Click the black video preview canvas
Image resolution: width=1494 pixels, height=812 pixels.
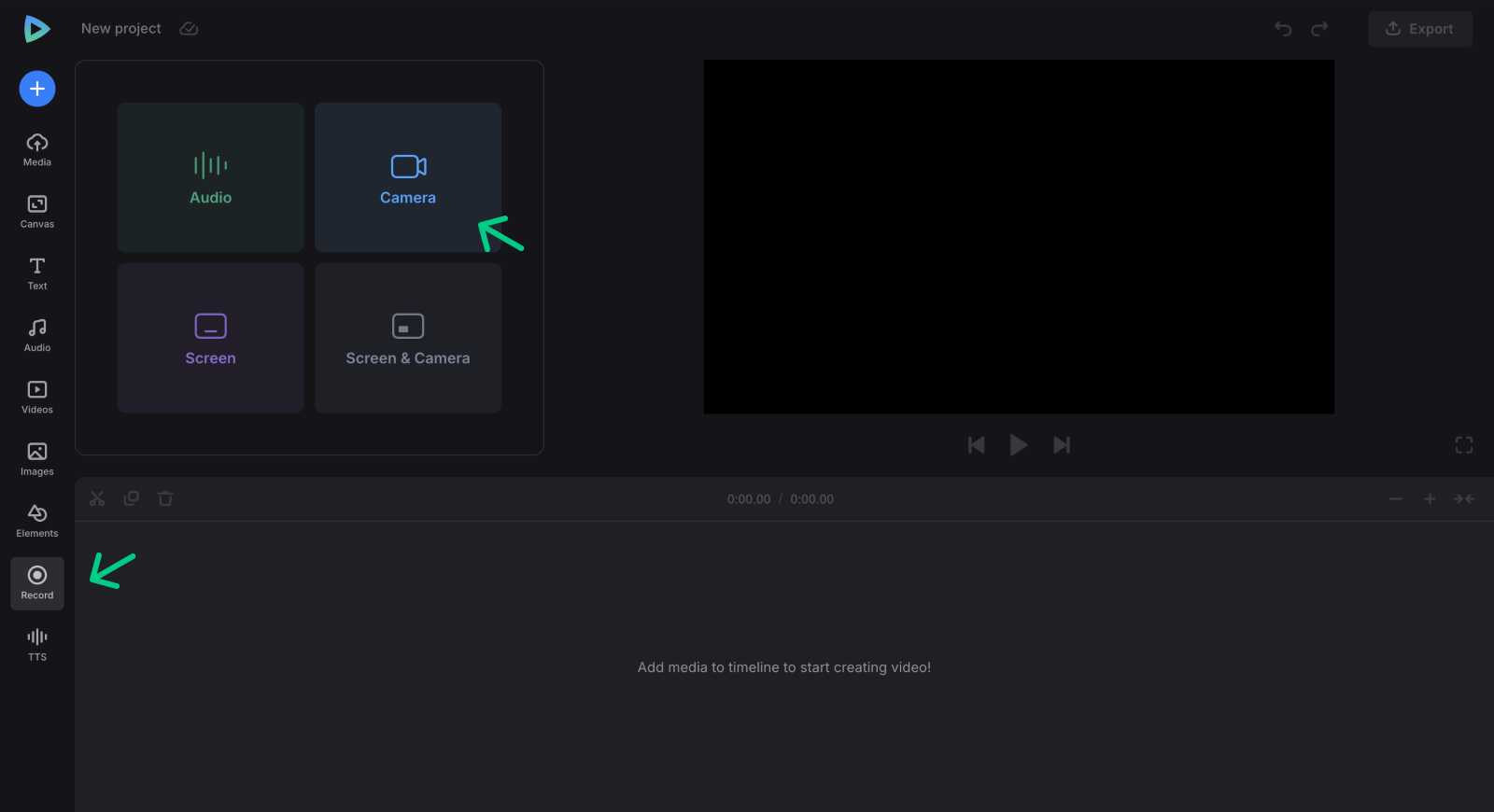coord(1019,237)
